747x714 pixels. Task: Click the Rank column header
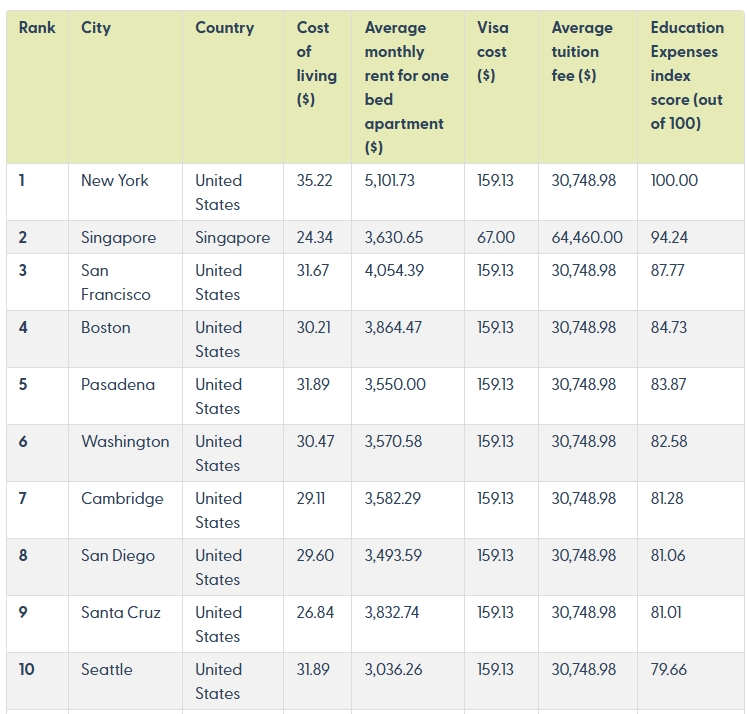pos(37,28)
